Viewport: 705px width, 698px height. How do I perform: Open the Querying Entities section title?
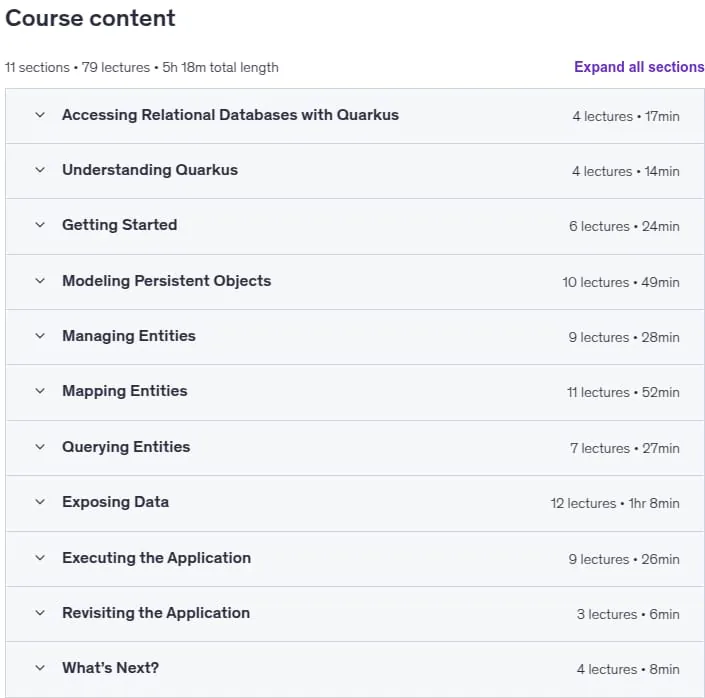pyautogui.click(x=126, y=447)
